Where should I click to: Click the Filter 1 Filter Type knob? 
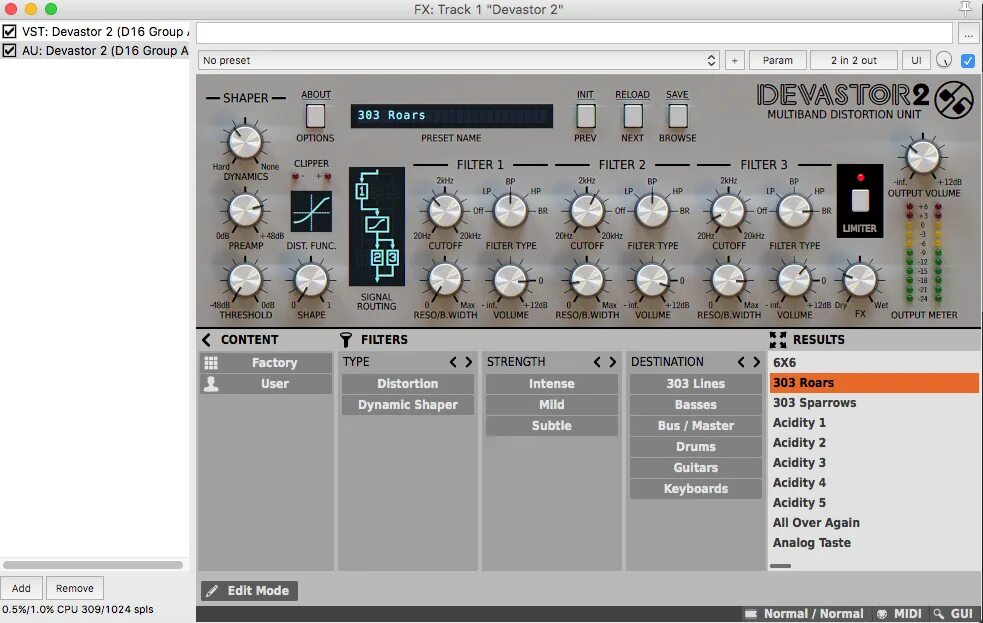click(510, 211)
